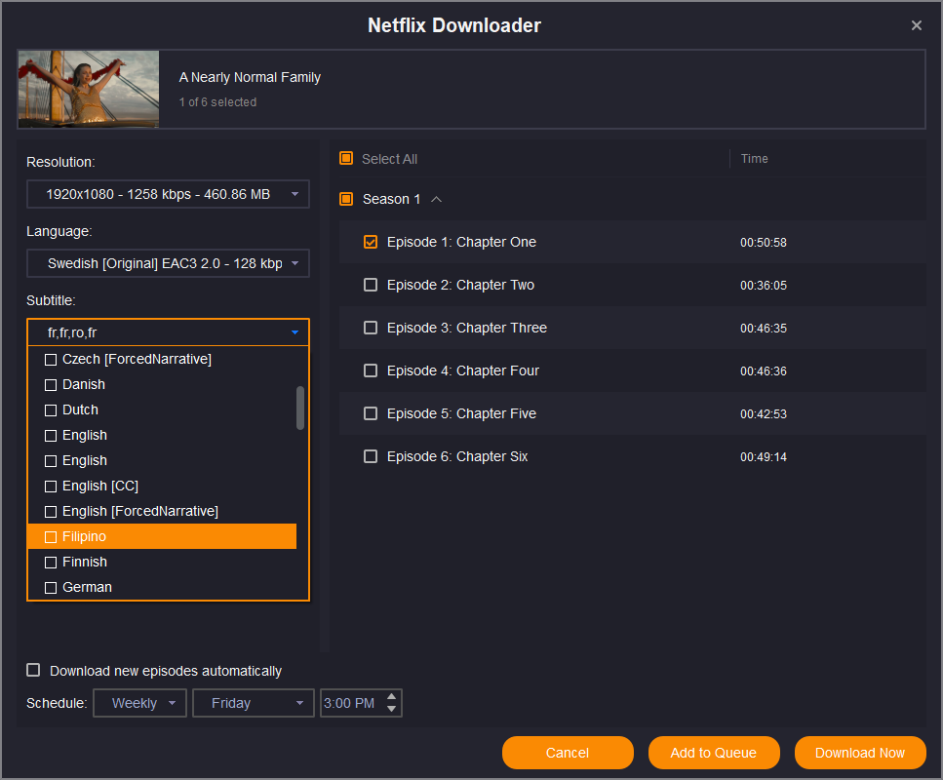Click the subtitle list scrollbar
This screenshot has height=780, width=943.
click(300, 408)
